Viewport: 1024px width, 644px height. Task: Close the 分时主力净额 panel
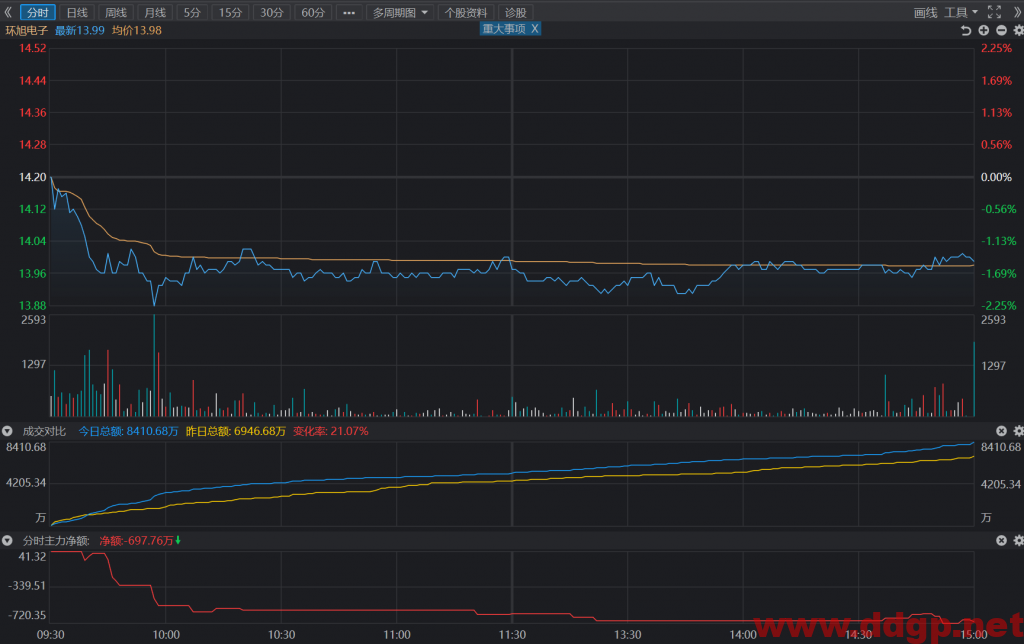(1001, 541)
